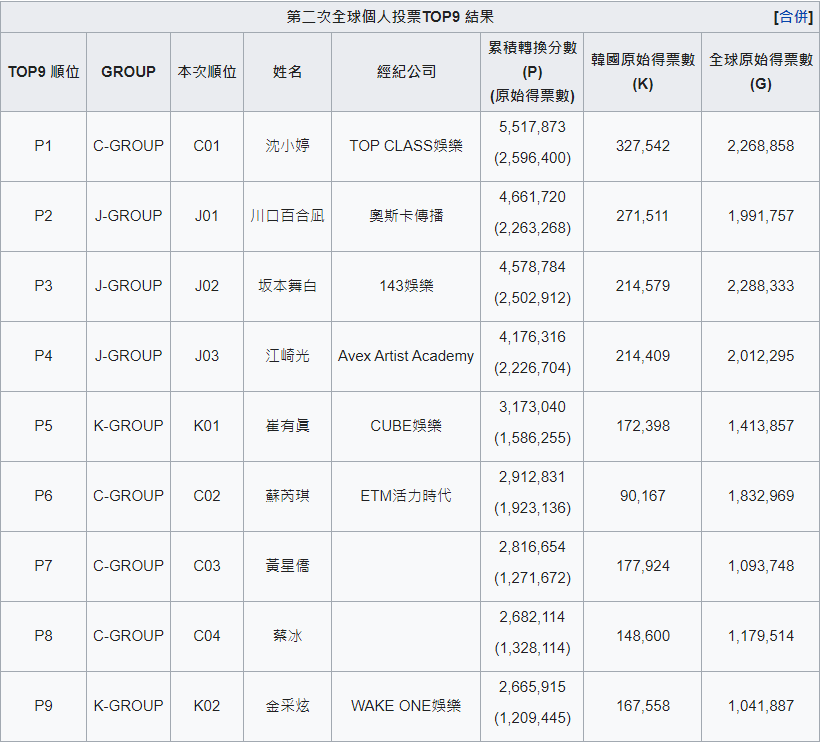The width and height of the screenshot is (820, 743).
Task: Click the name 蘇芮琪
Action: coord(287,496)
